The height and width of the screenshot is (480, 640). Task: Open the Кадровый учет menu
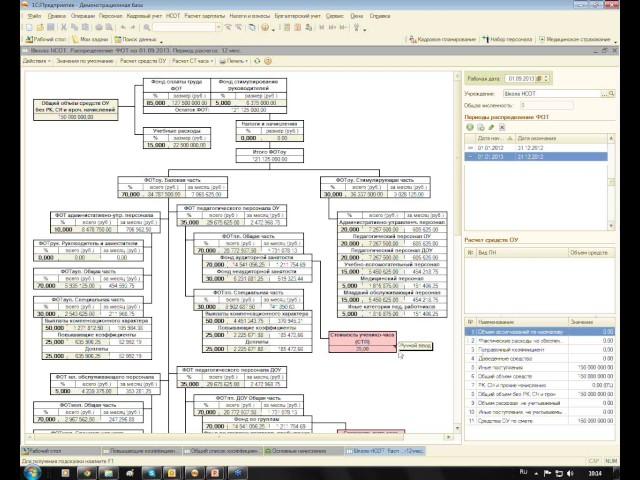pyautogui.click(x=144, y=16)
